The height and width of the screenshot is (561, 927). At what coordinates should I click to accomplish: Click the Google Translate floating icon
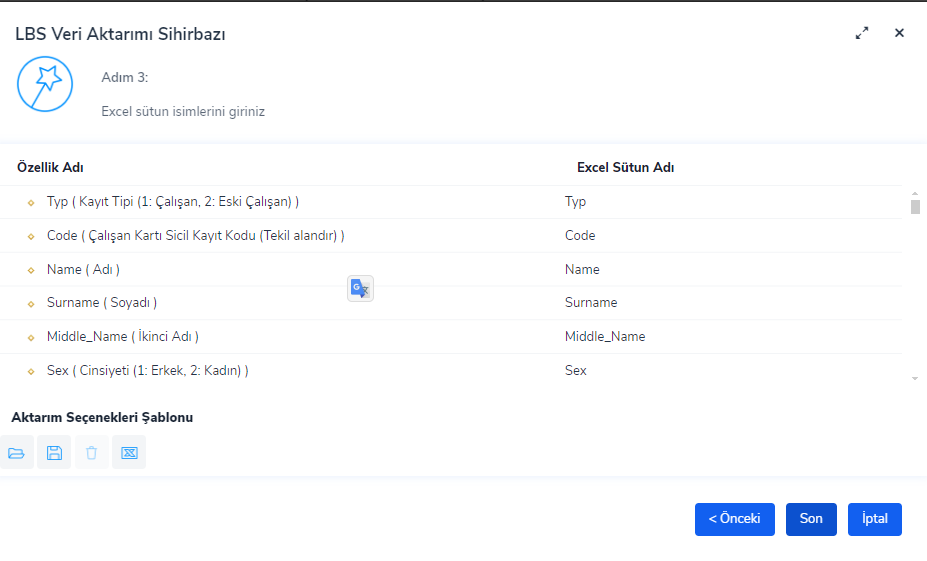pos(360,289)
